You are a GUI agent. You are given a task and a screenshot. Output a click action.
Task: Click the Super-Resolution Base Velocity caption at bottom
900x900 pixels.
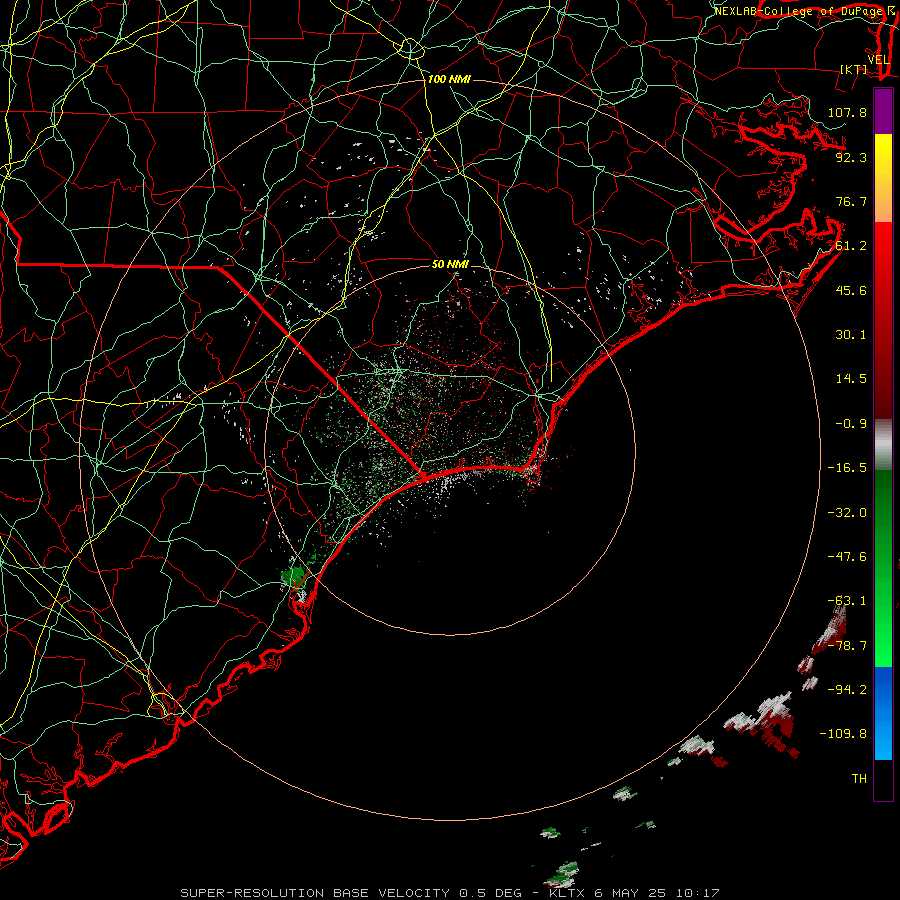point(449,893)
